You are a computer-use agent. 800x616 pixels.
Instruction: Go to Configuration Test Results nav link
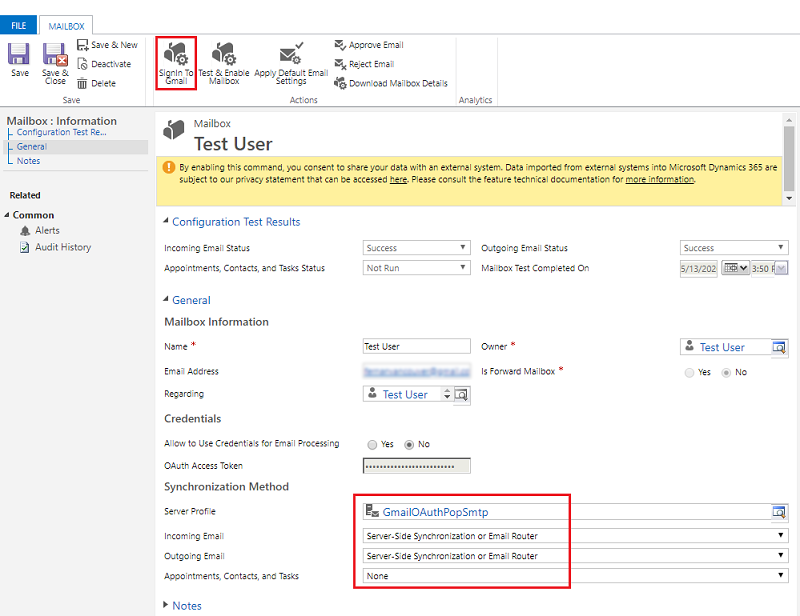click(x=61, y=132)
